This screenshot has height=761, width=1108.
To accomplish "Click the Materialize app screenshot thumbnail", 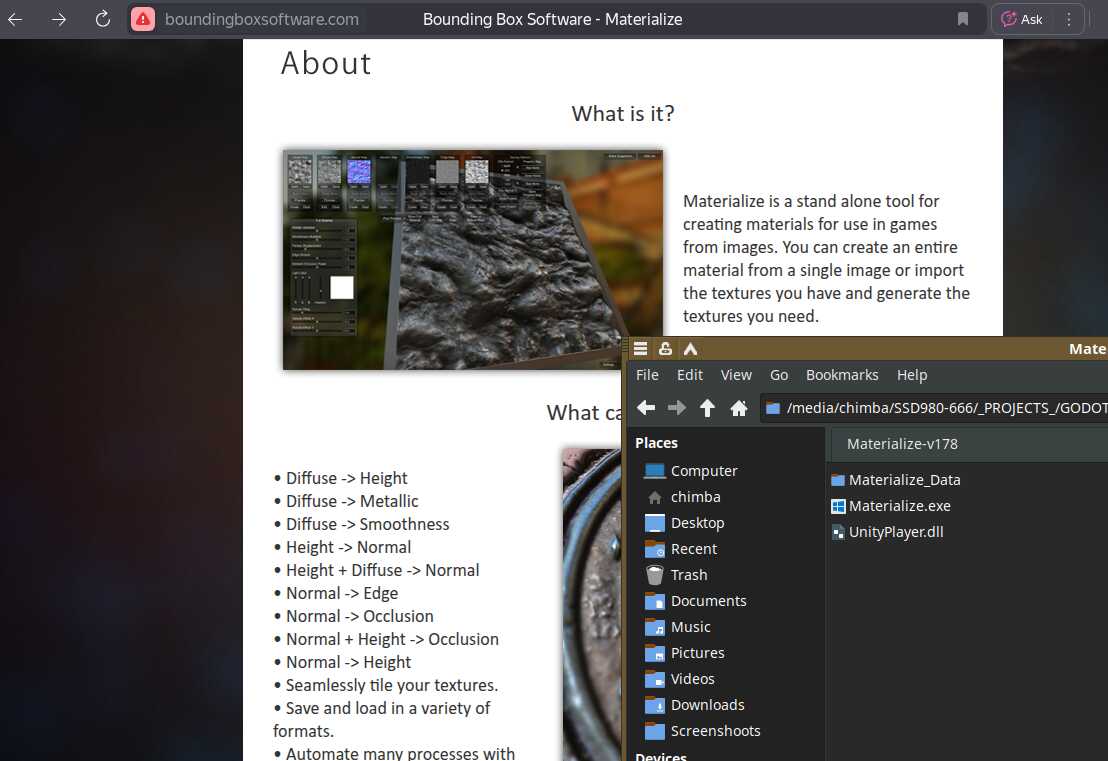I will [472, 260].
